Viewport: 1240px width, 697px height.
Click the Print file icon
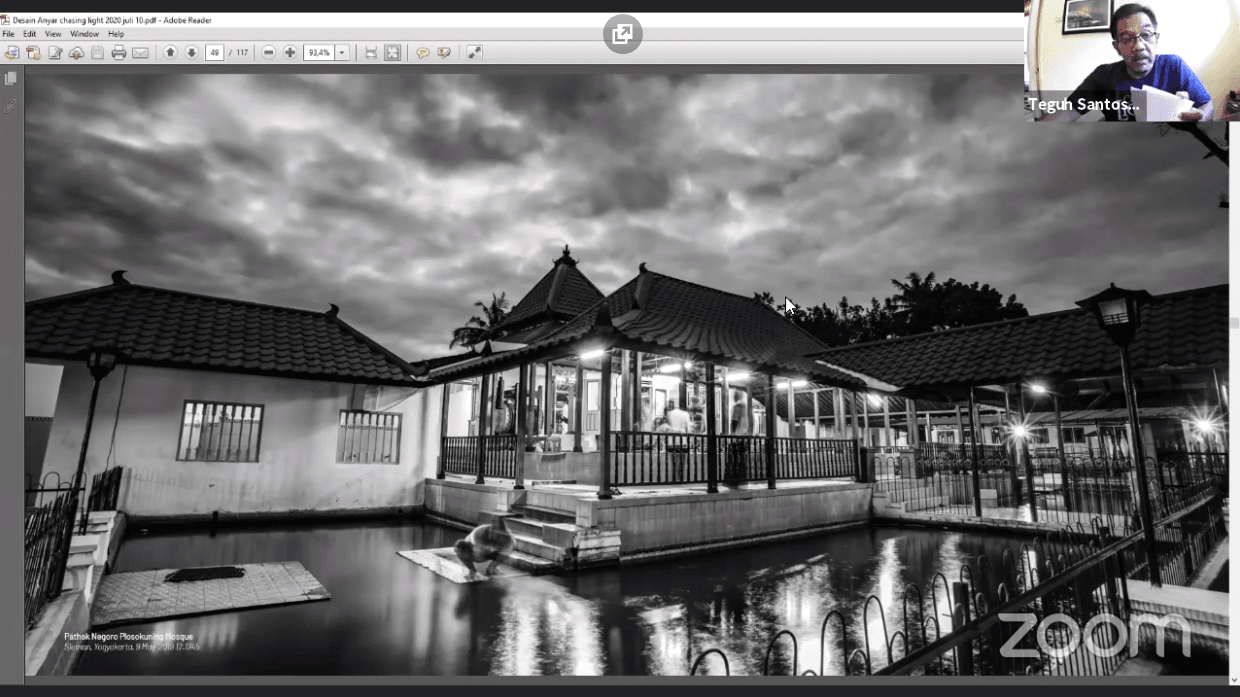point(119,53)
